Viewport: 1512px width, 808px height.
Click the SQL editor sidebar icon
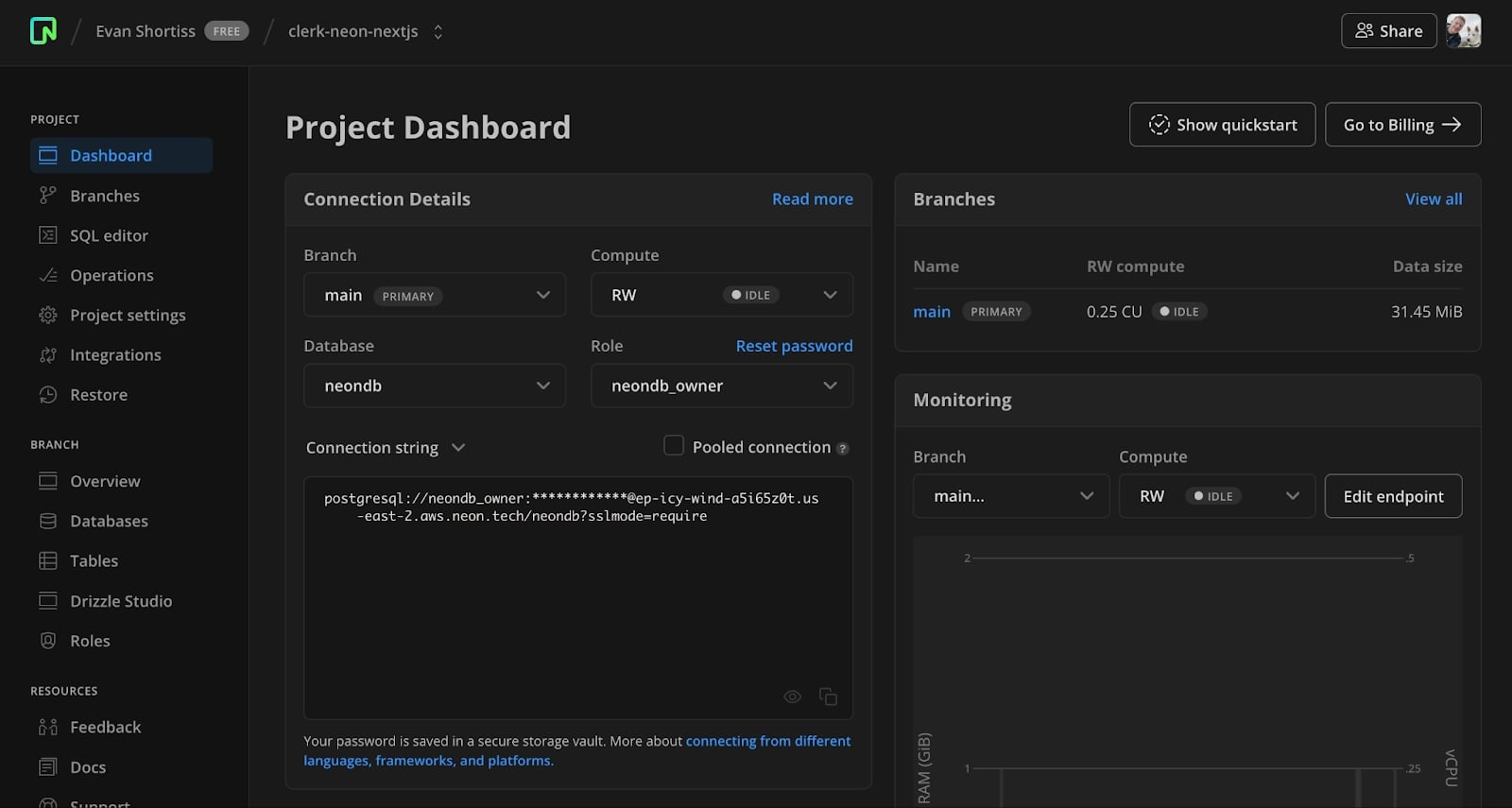(48, 235)
